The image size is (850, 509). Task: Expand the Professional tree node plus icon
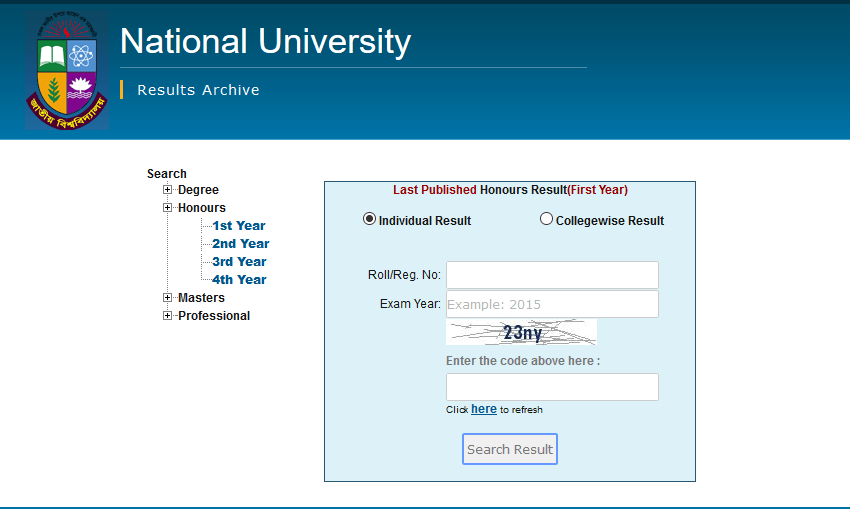[x=168, y=316]
